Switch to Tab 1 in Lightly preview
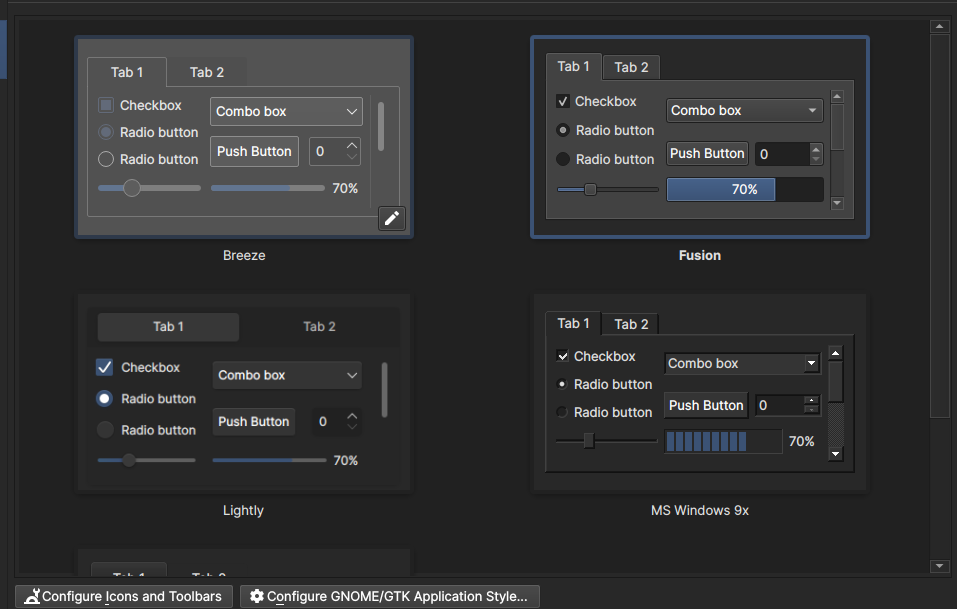957x609 pixels. coord(168,326)
